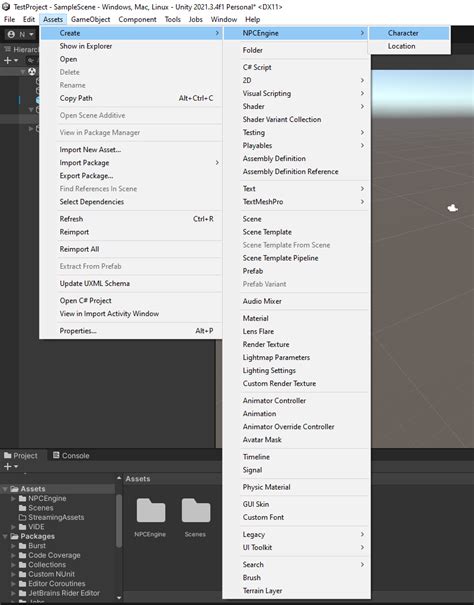This screenshot has width=474, height=605.
Task: Click the add plus button in the Project panel
Action: pos(10,466)
